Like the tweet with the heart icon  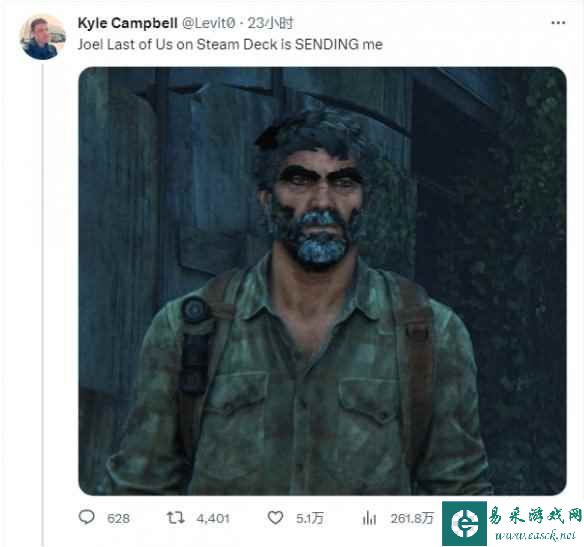pos(276,518)
